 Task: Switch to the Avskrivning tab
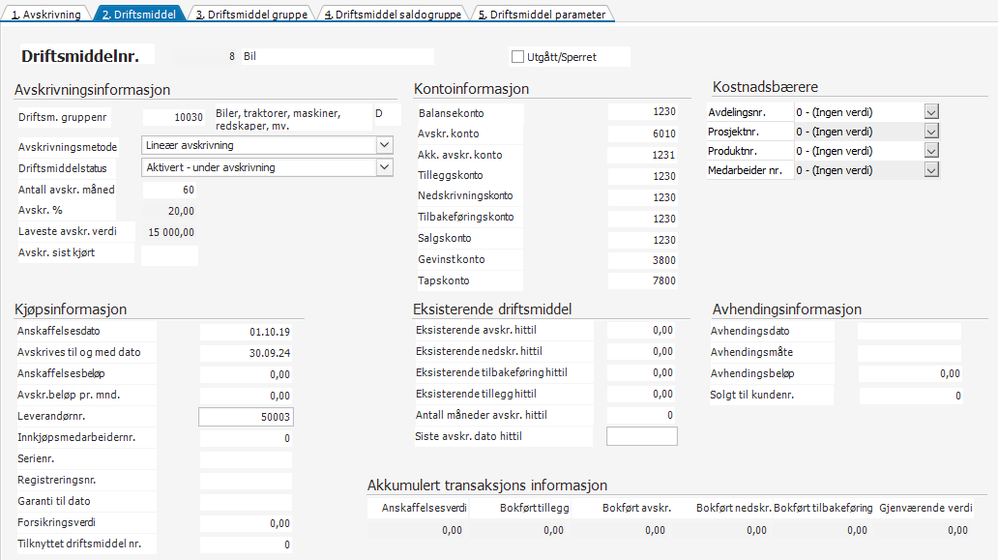tap(46, 14)
